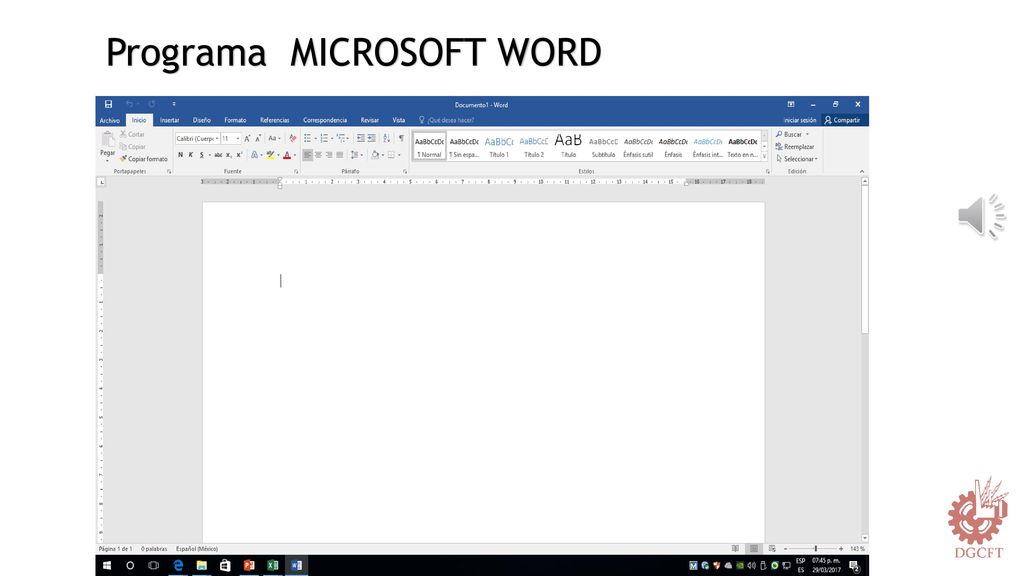Justify the text

click(x=340, y=155)
